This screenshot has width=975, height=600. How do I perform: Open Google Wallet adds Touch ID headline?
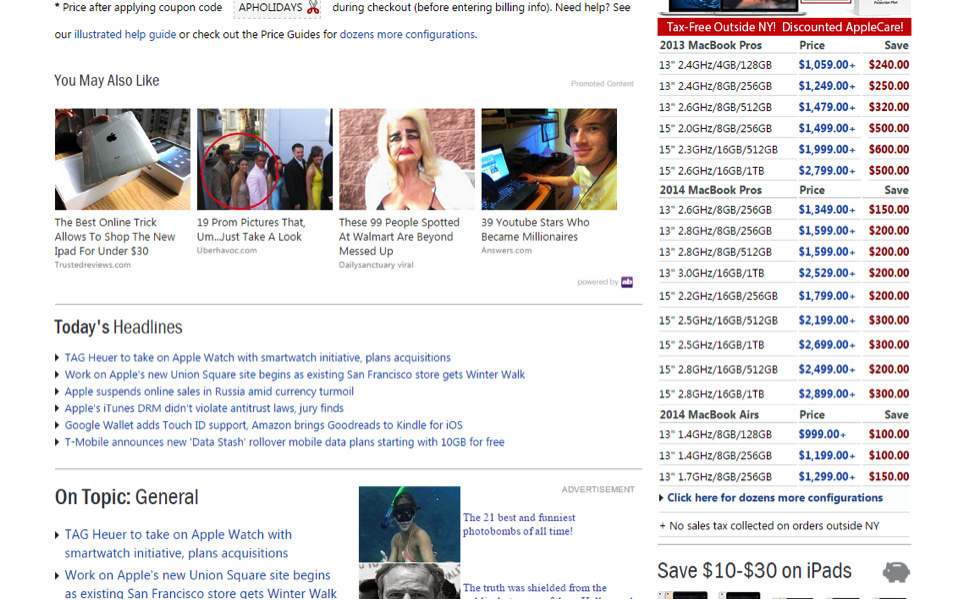[x=263, y=425]
